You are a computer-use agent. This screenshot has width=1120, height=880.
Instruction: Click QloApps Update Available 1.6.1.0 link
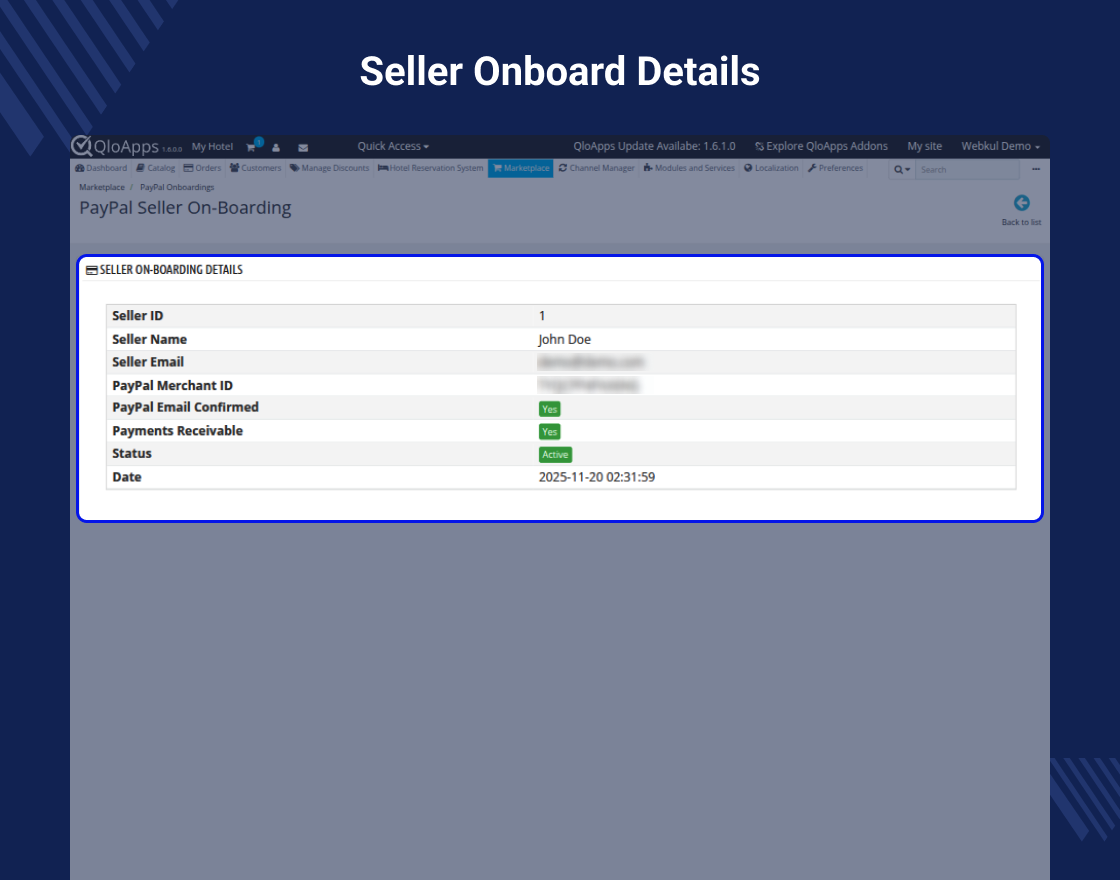coord(654,146)
